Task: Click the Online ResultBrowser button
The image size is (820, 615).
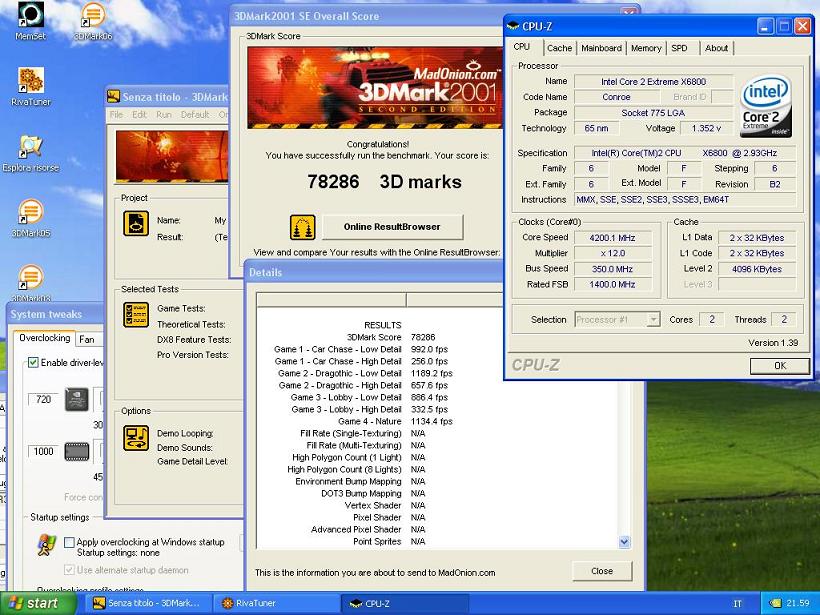Action: coord(392,227)
